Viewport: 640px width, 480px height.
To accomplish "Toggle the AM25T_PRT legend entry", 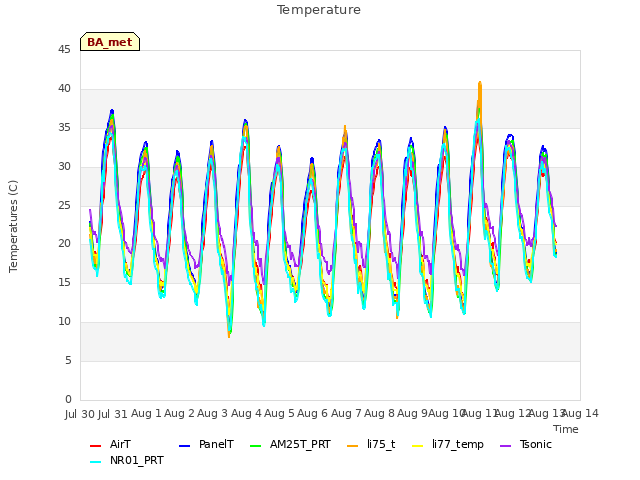I will coord(290,444).
